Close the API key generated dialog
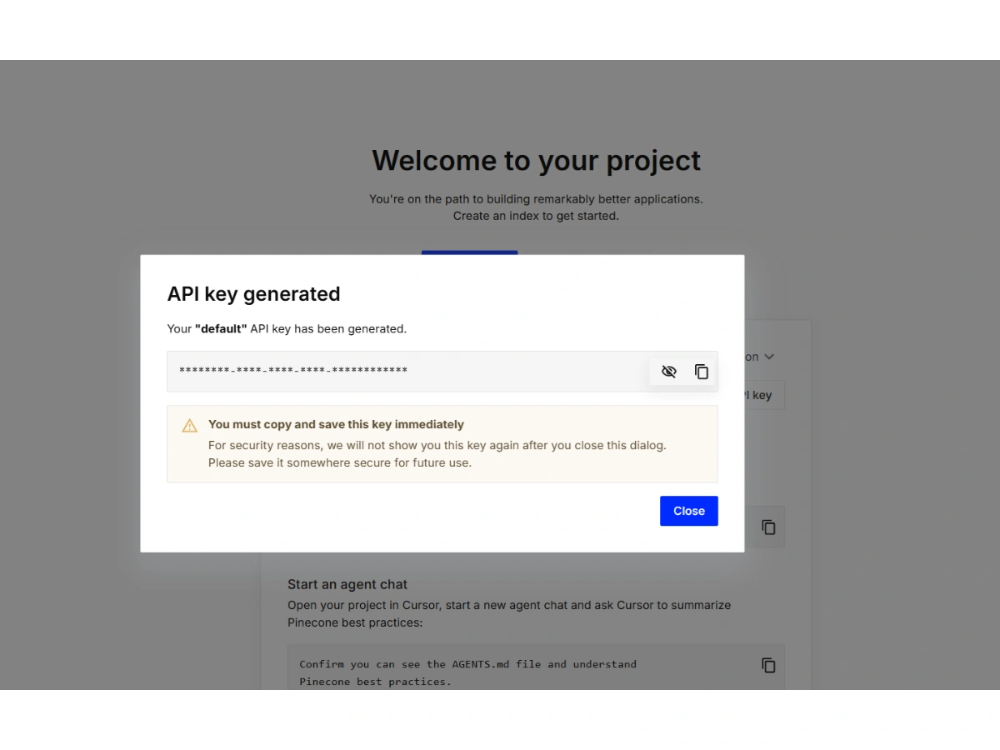 (689, 511)
